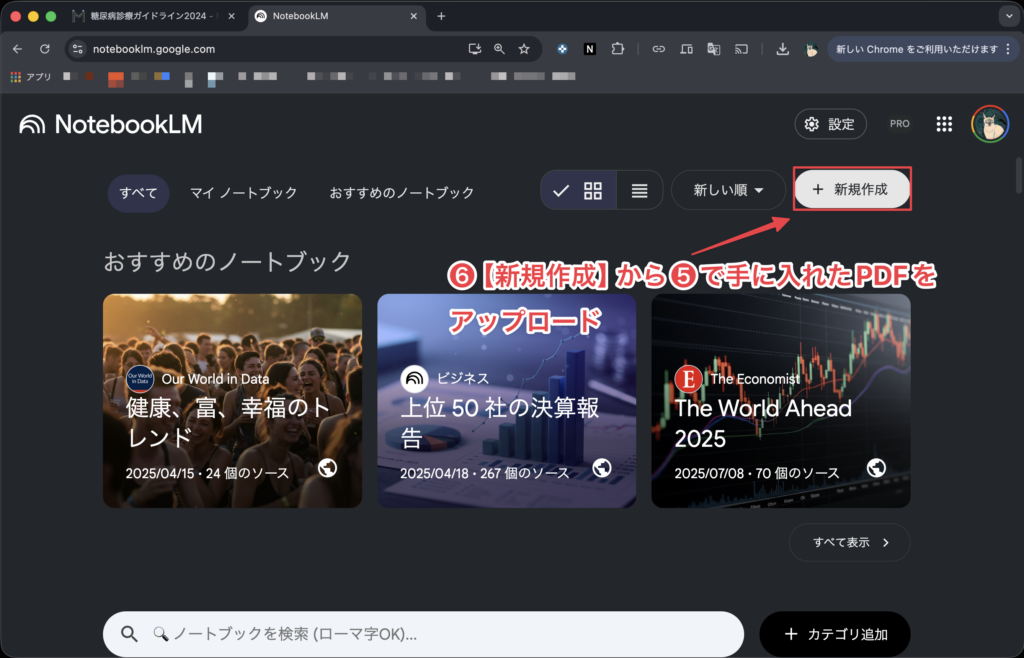Reload the NotebookLM page

point(45,49)
